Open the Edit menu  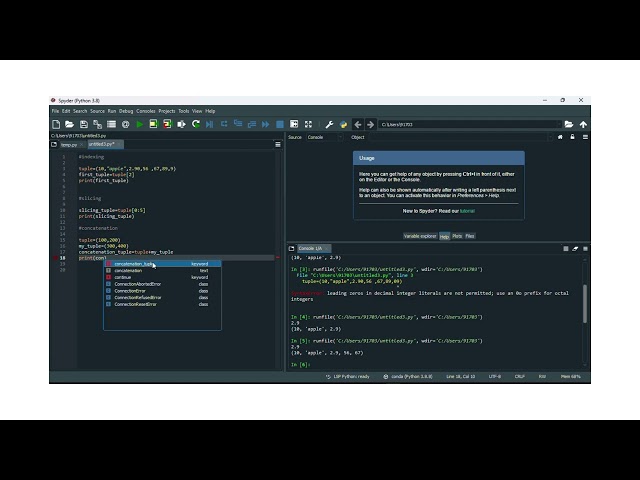[x=66, y=111]
